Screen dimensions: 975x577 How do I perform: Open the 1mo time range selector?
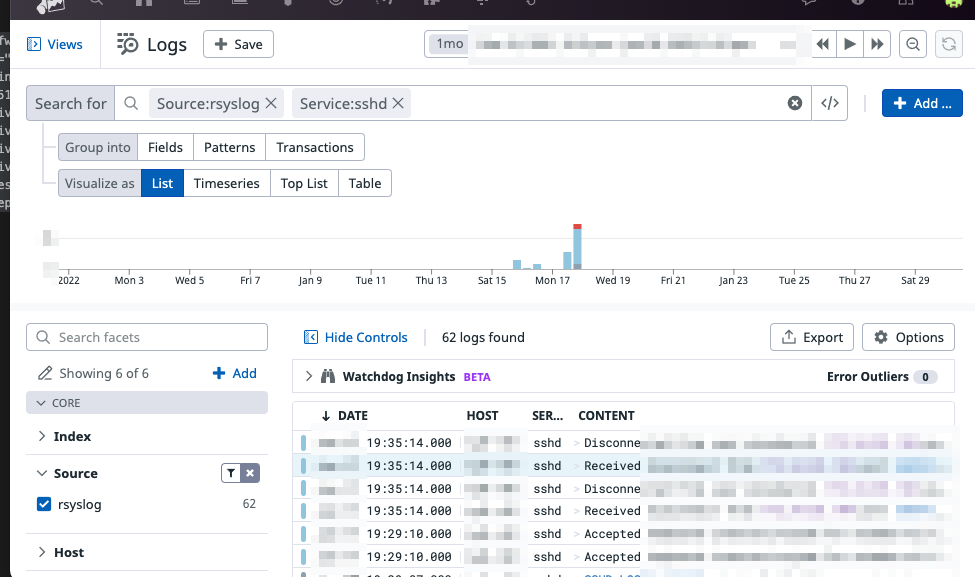click(450, 44)
